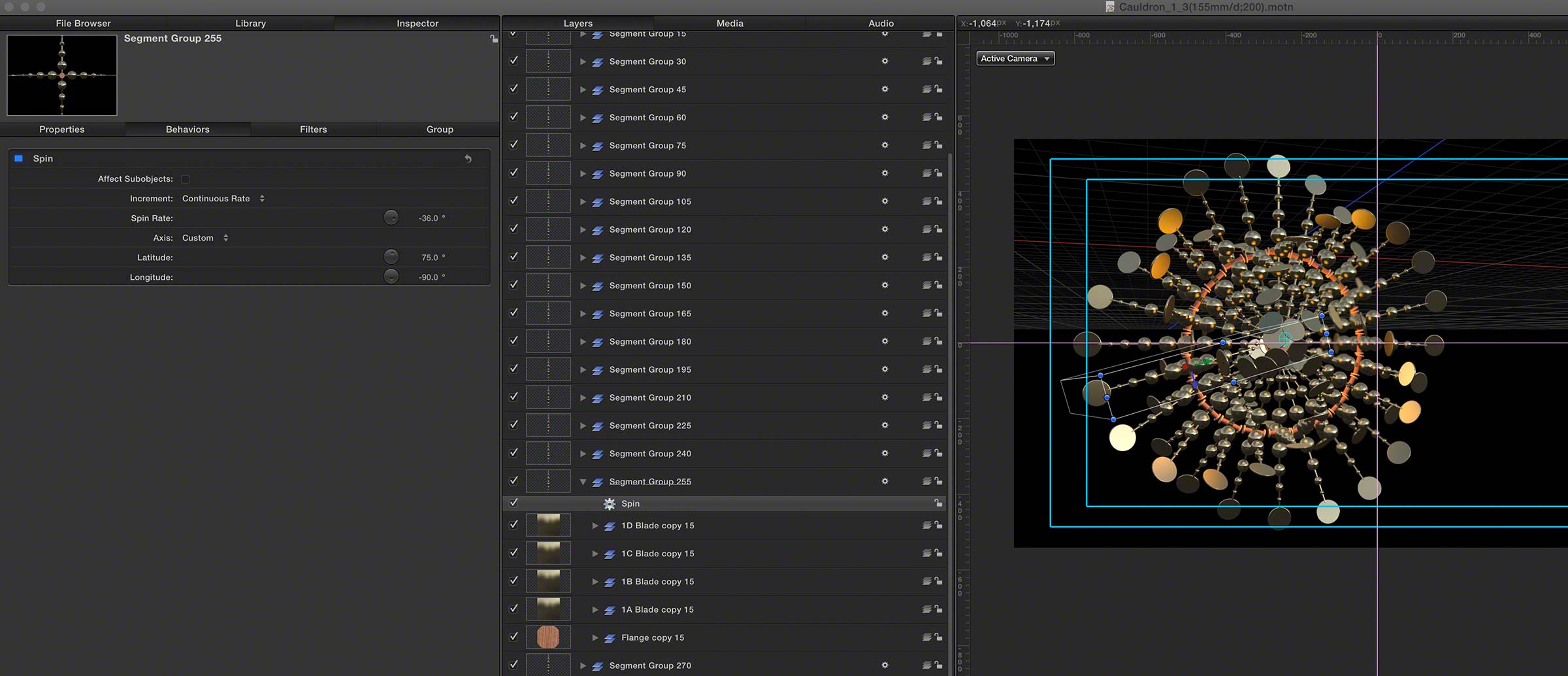Image resolution: width=1568 pixels, height=676 pixels.
Task: Switch to the Filters tab
Action: click(313, 129)
